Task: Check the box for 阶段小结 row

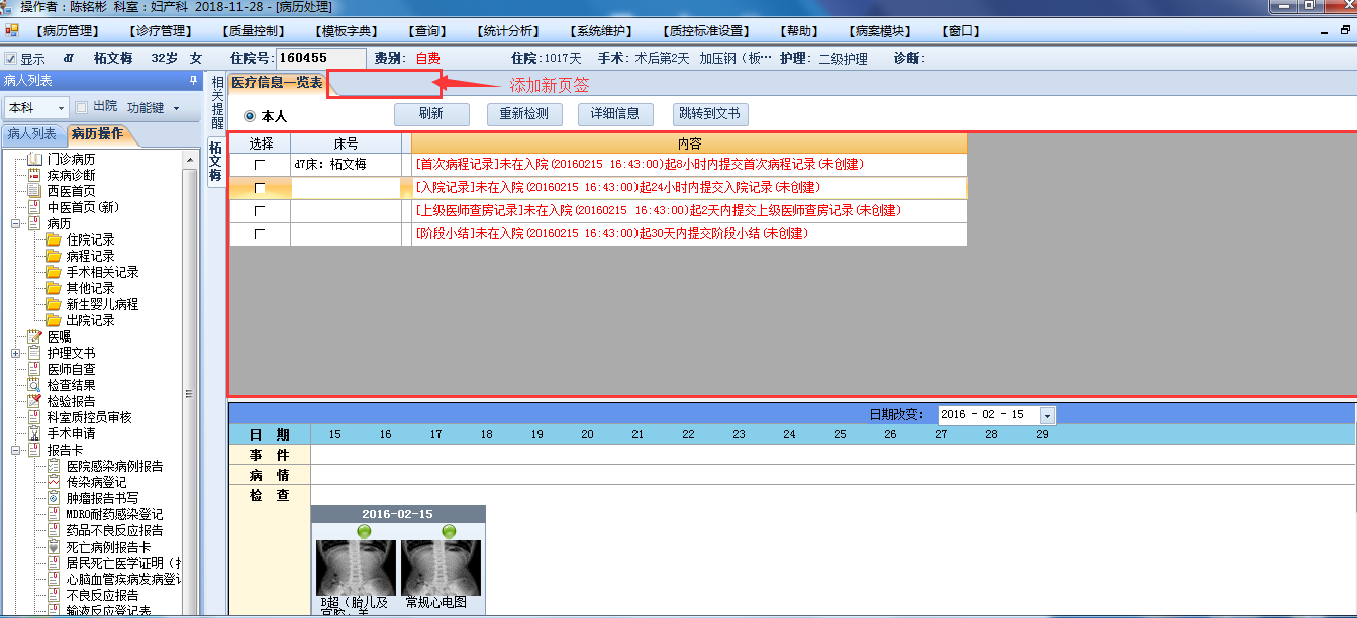Action: [260, 234]
